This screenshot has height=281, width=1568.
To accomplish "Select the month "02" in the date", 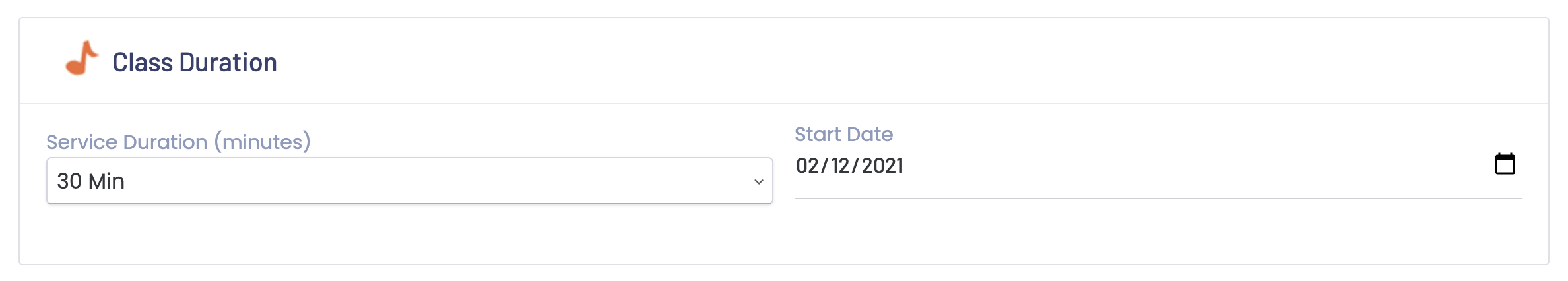I will tap(807, 166).
